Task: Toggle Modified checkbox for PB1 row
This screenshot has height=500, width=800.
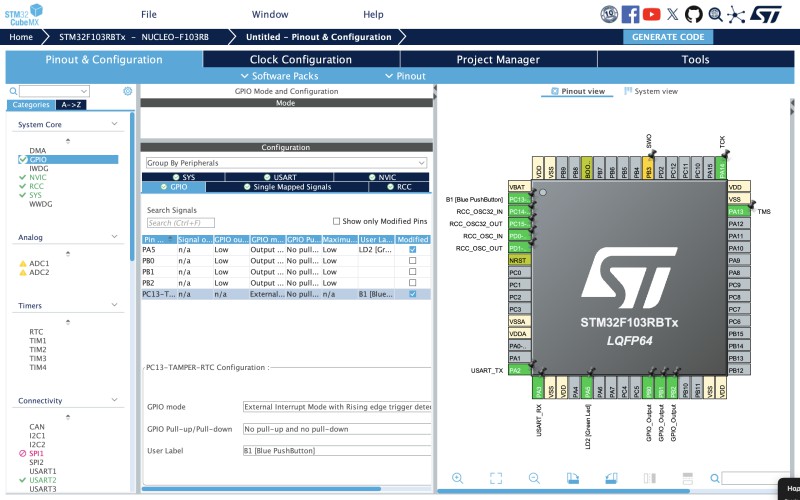Action: click(x=412, y=272)
